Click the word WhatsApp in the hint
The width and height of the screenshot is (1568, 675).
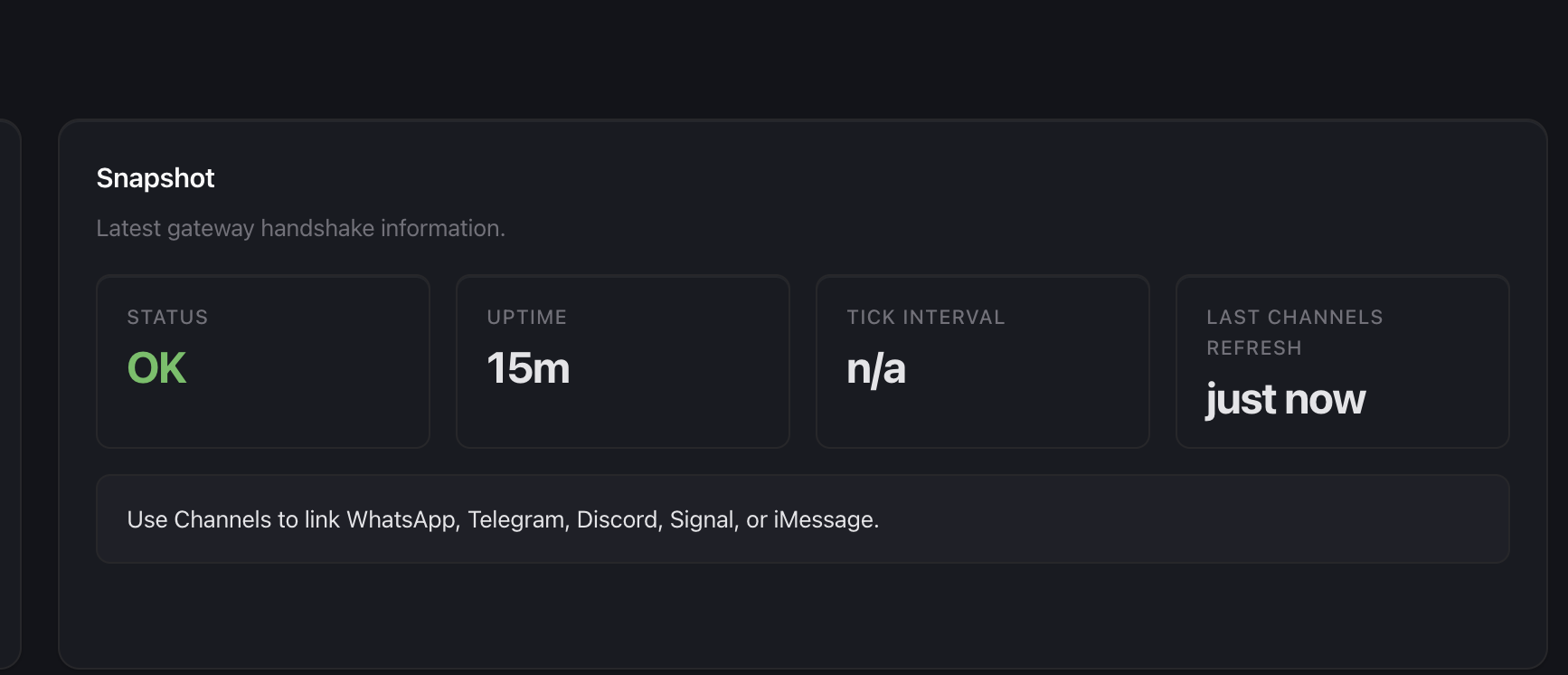[x=402, y=519]
